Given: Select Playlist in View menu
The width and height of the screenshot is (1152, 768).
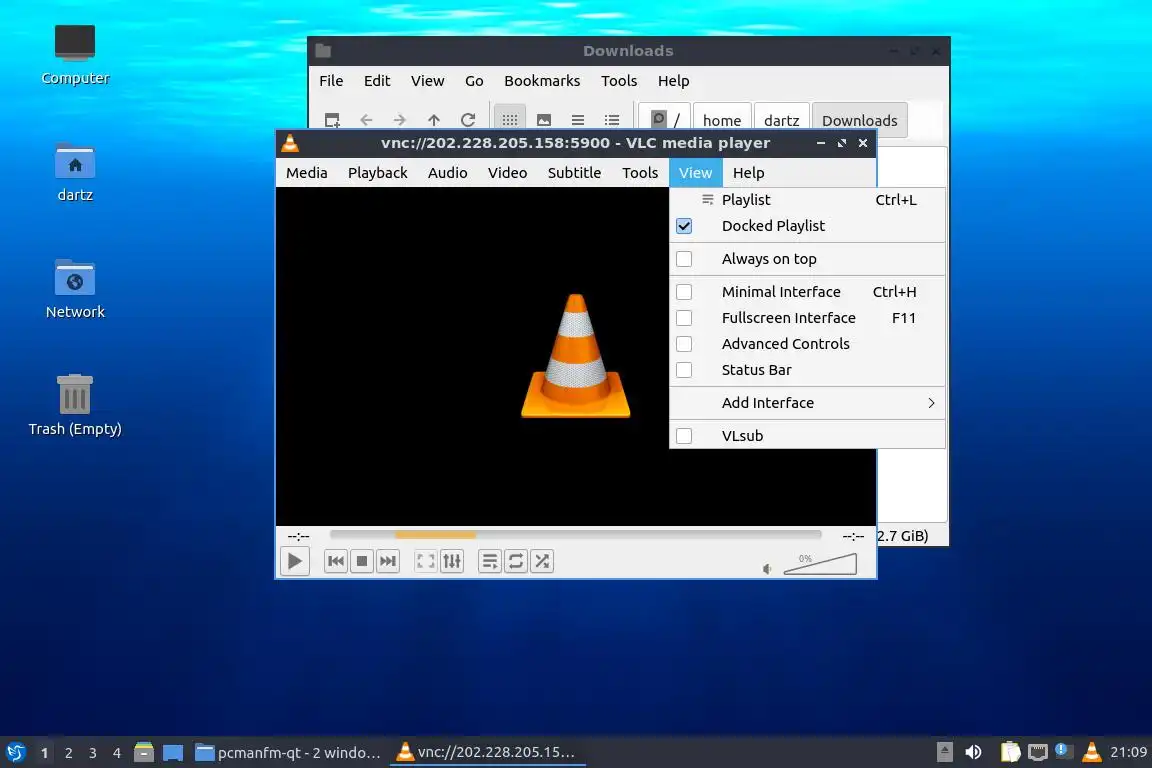Looking at the screenshot, I should point(807,200).
